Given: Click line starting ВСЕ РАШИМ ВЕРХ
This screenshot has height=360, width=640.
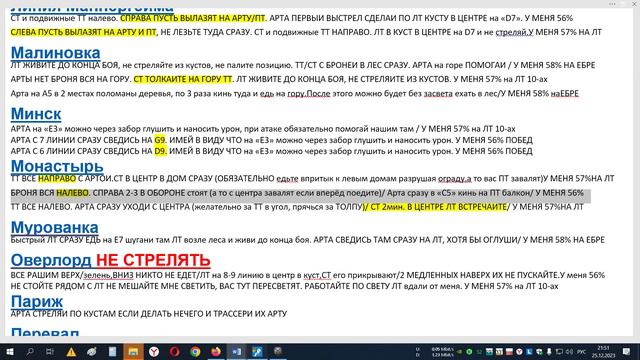Looking at the screenshot, I should [308, 275].
